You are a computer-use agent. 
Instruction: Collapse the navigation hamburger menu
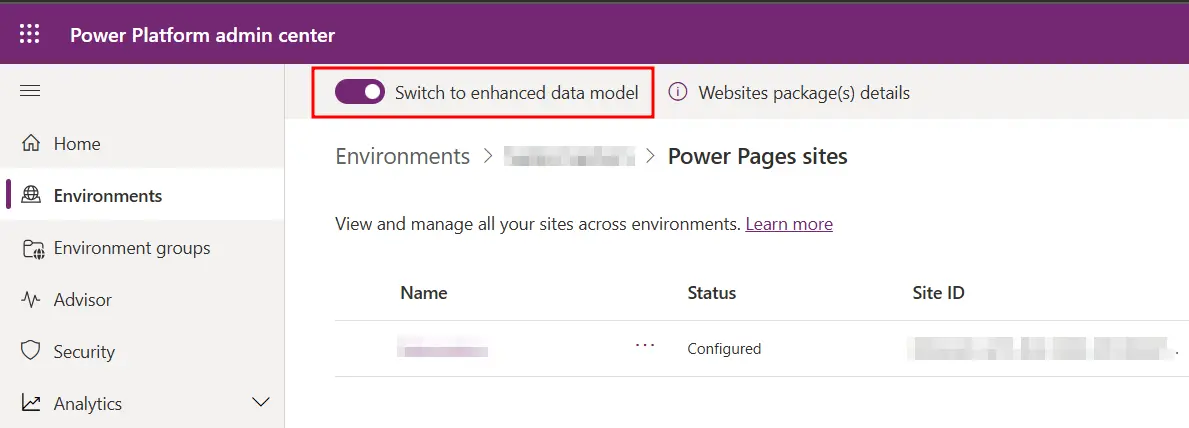coord(30,91)
